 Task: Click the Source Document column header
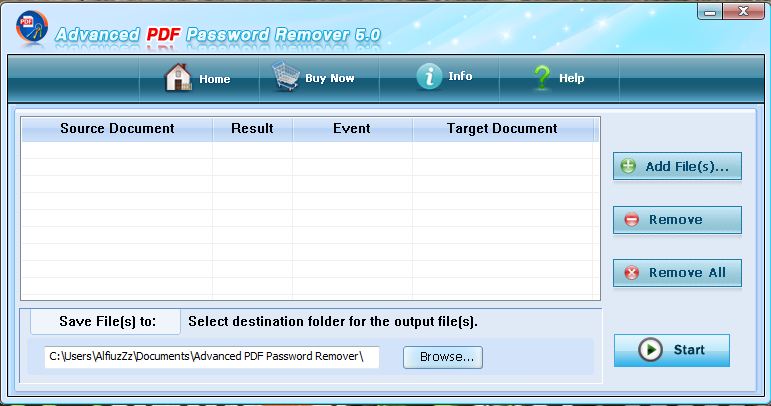(x=117, y=129)
